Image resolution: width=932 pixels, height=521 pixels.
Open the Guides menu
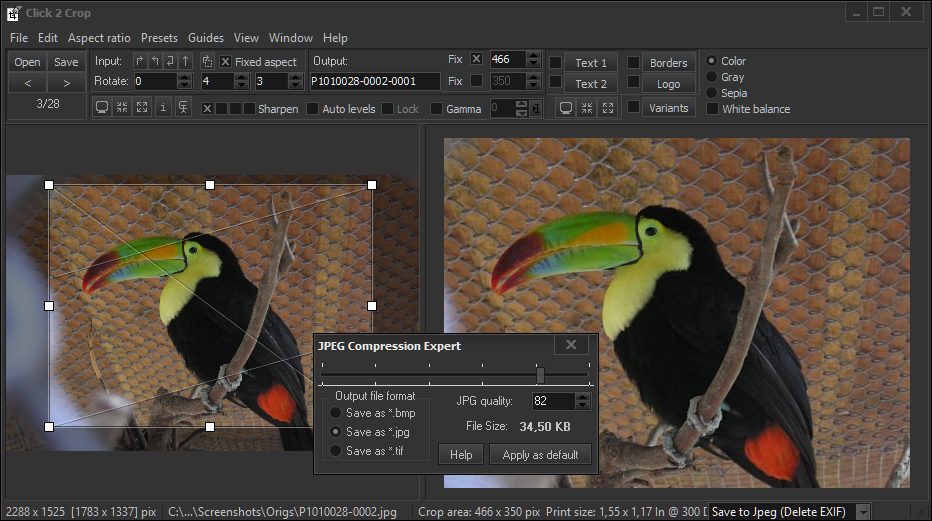(x=206, y=38)
